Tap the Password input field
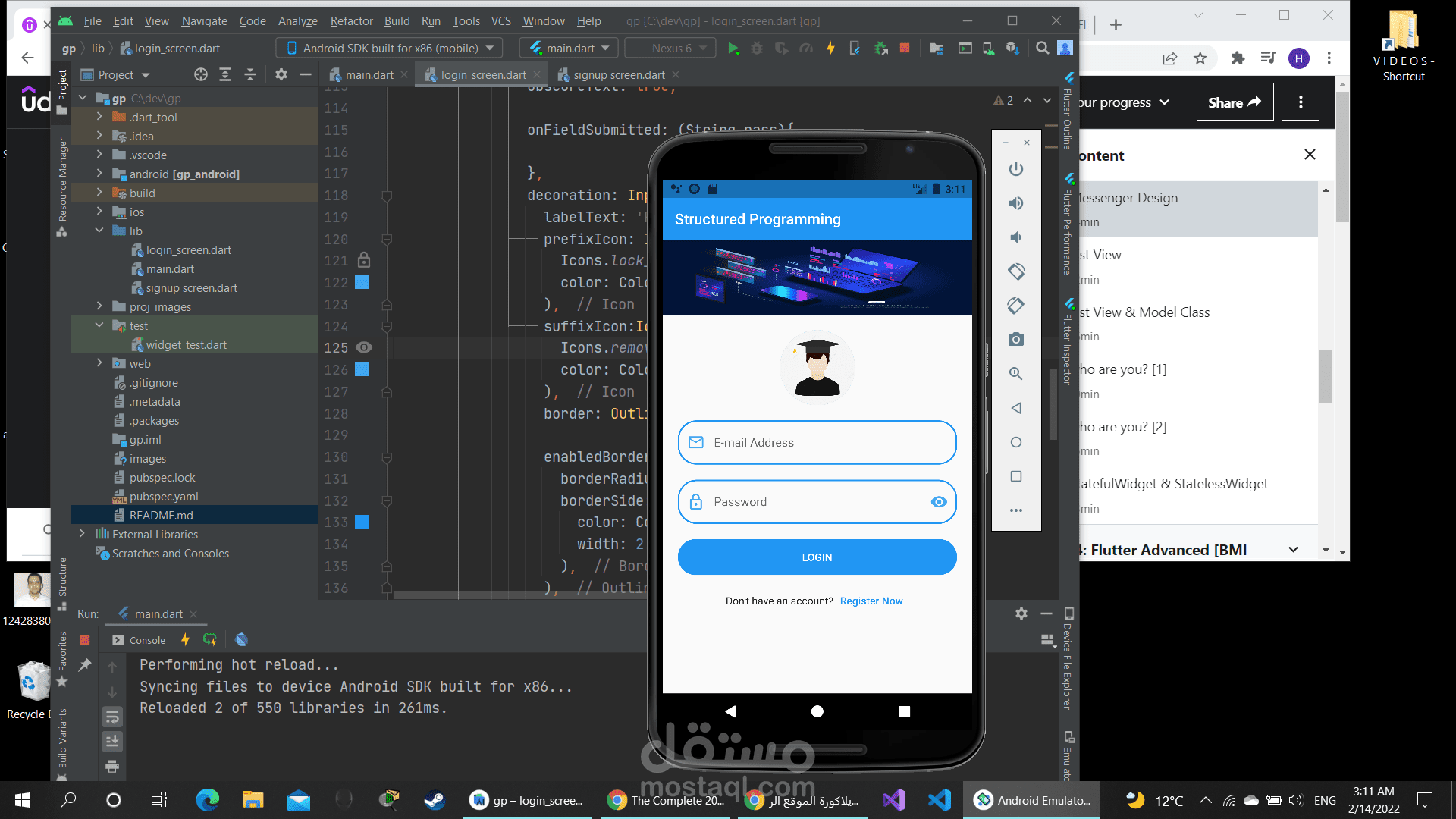The image size is (1456, 819). pyautogui.click(x=817, y=502)
